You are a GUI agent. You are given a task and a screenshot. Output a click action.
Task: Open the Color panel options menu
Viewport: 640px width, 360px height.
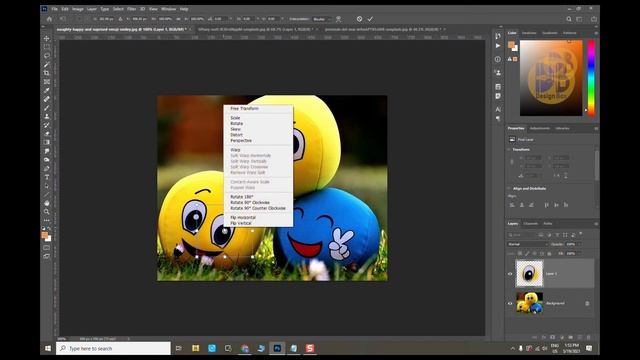coord(596,33)
